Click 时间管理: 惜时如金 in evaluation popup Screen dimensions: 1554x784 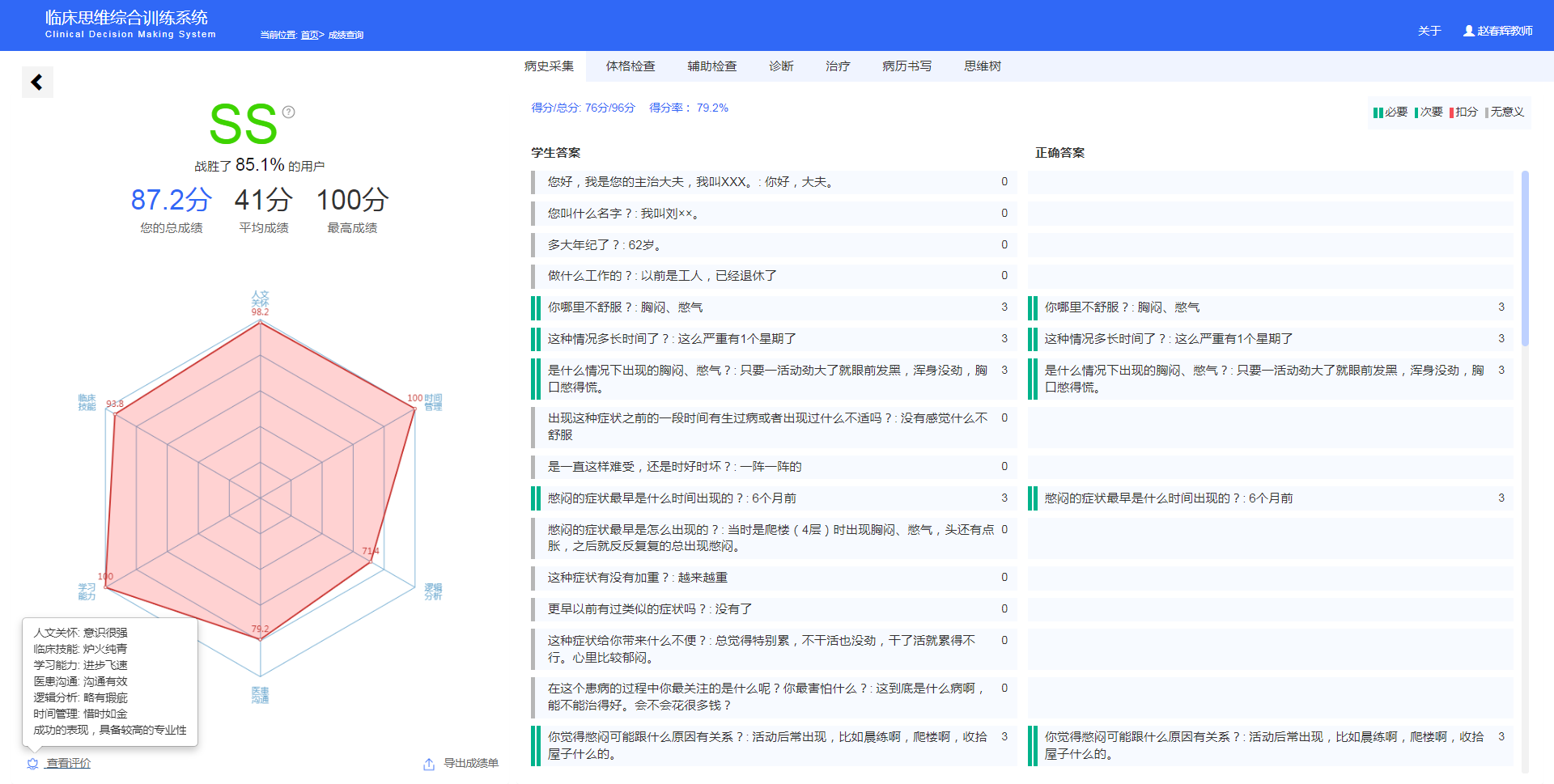[80, 714]
